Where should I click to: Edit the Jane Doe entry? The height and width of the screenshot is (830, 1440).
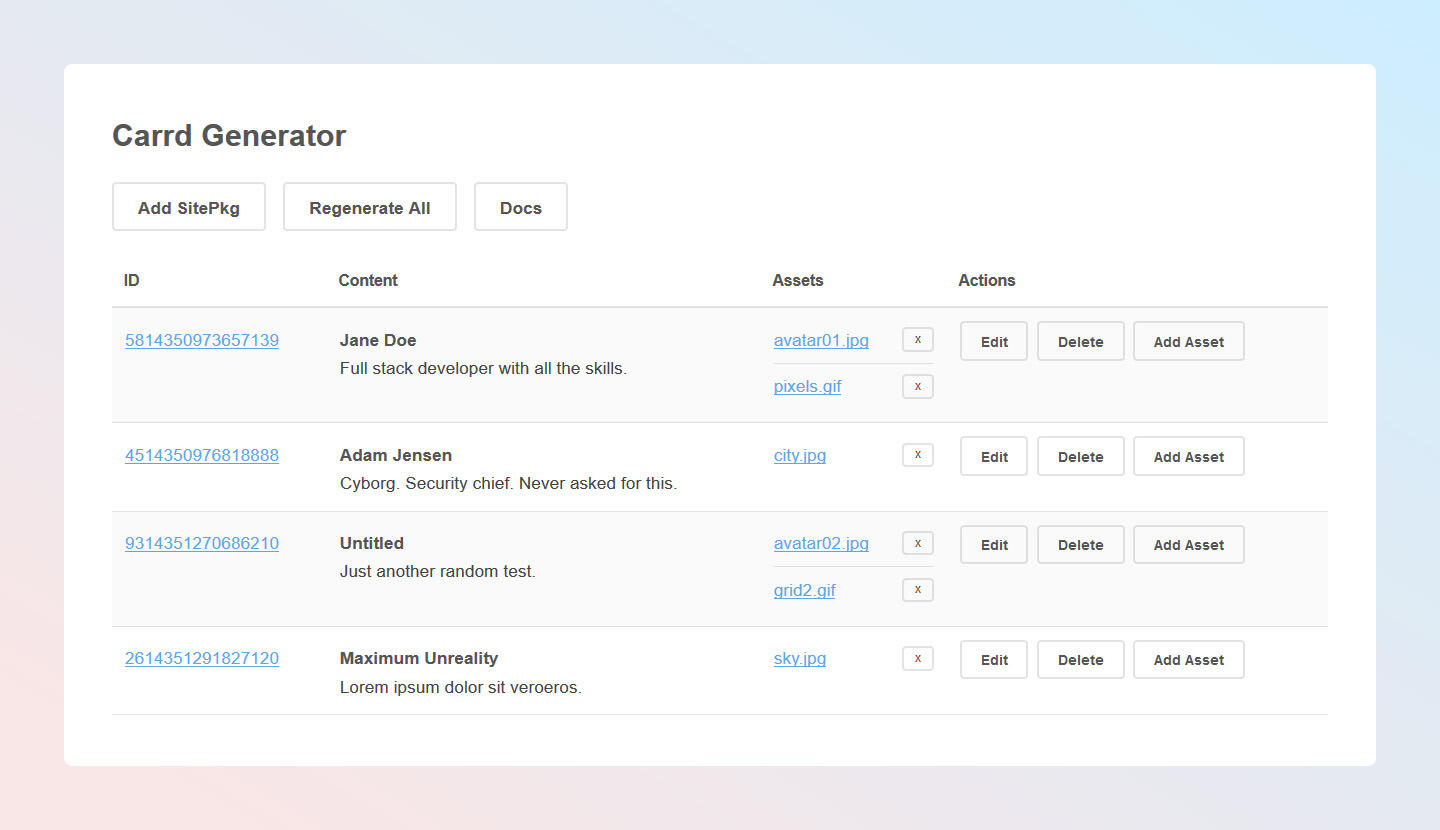[993, 341]
